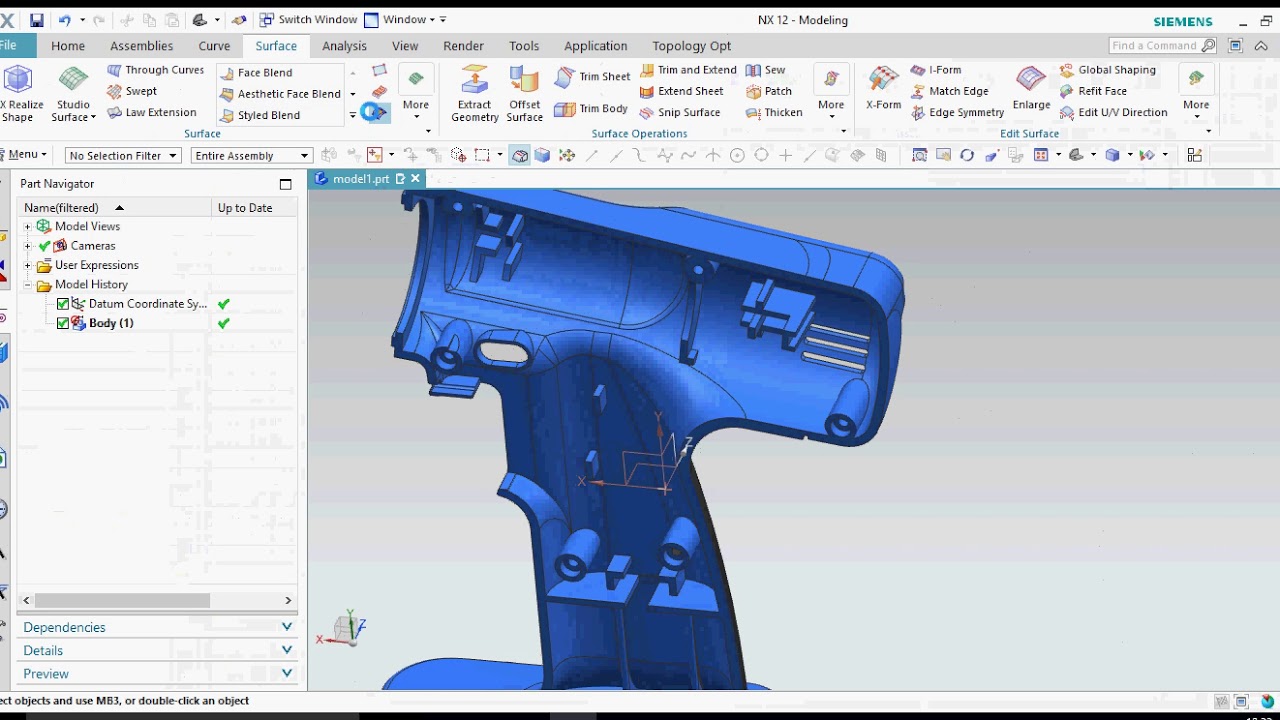Click the Name(filtered) column header
The width and height of the screenshot is (1280, 720).
click(x=114, y=208)
